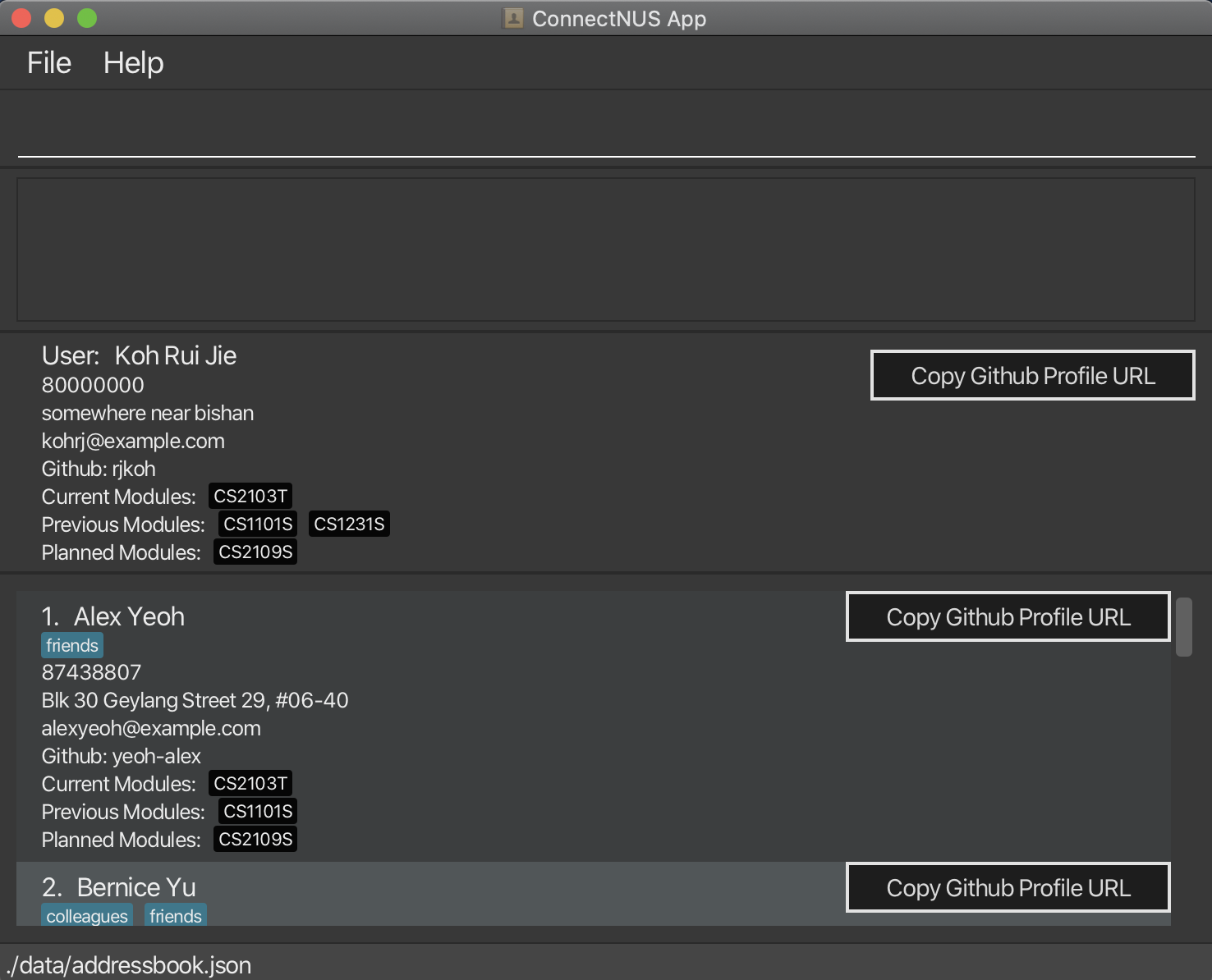
Task: Click 'Planned Modules:' label in user profile
Action: 121,552
